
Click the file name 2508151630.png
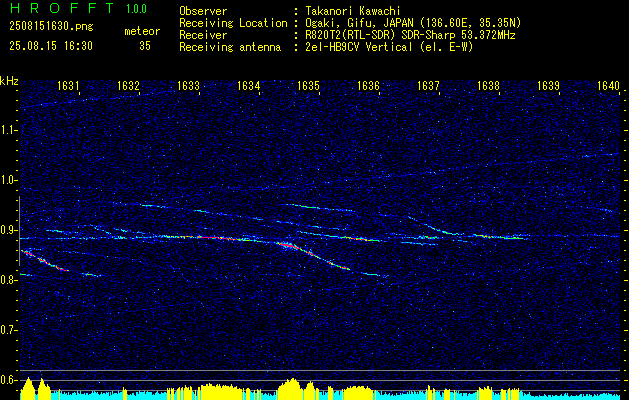pyautogui.click(x=51, y=27)
